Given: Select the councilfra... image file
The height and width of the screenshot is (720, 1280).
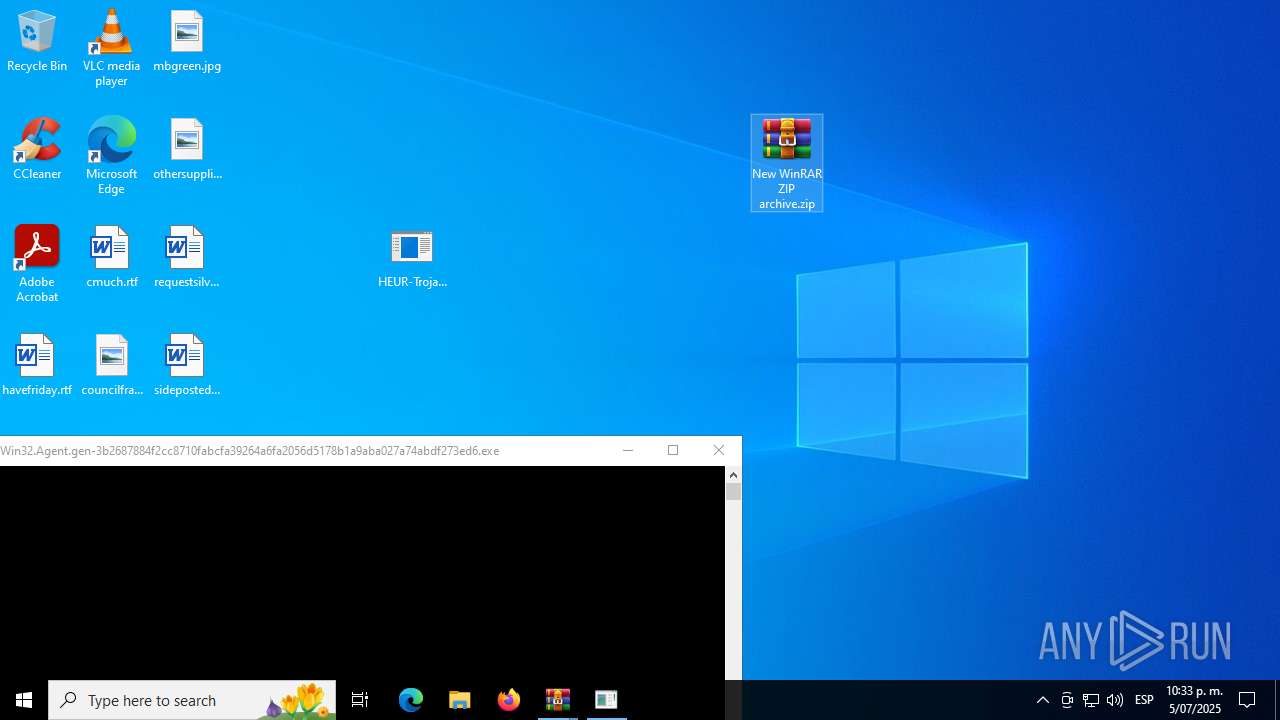Looking at the screenshot, I should pyautogui.click(x=111, y=366).
